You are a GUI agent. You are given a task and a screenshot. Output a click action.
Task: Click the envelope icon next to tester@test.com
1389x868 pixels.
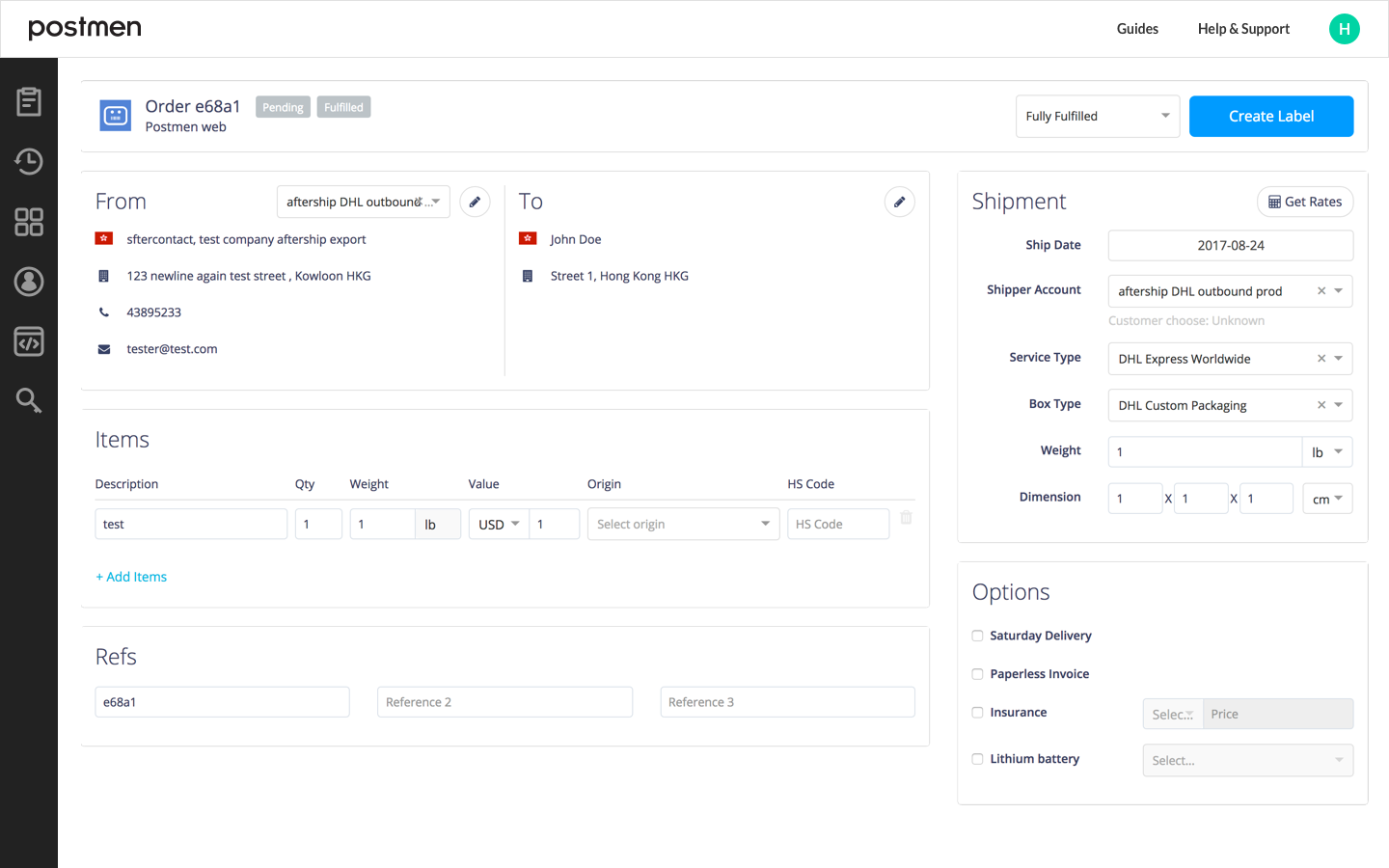(104, 349)
